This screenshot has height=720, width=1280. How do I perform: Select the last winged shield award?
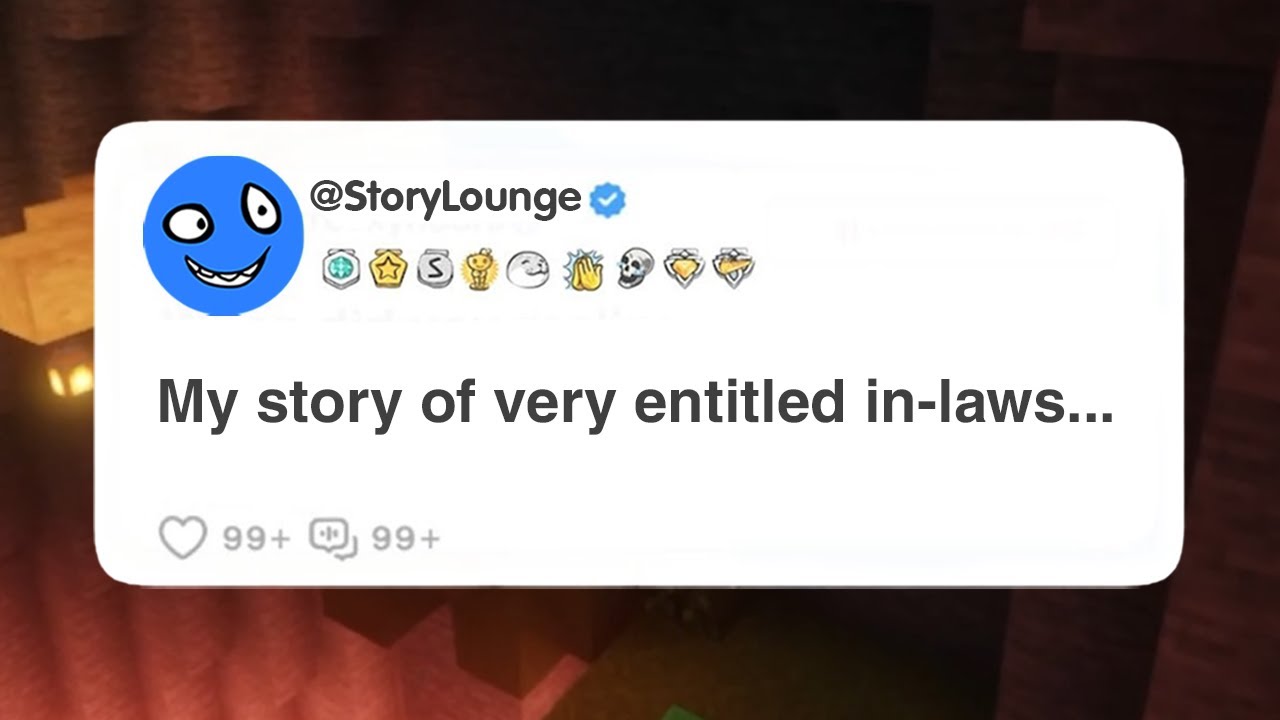tap(733, 269)
